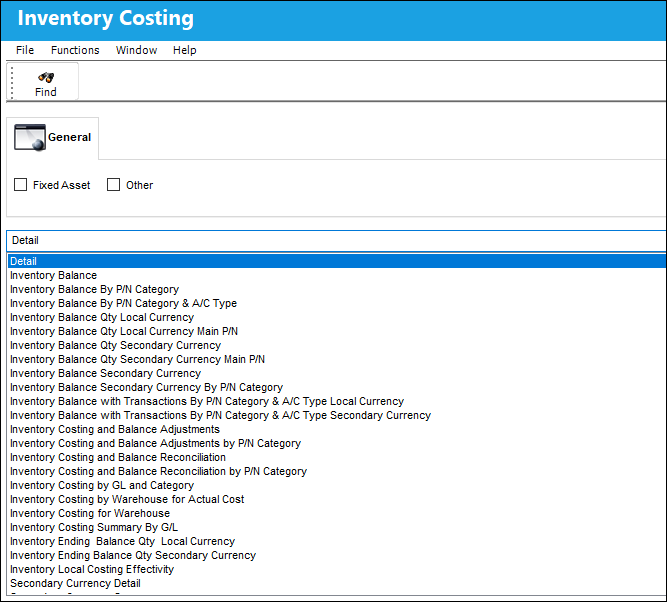667x602 pixels.
Task: Open the Window menu
Action: click(x=136, y=50)
